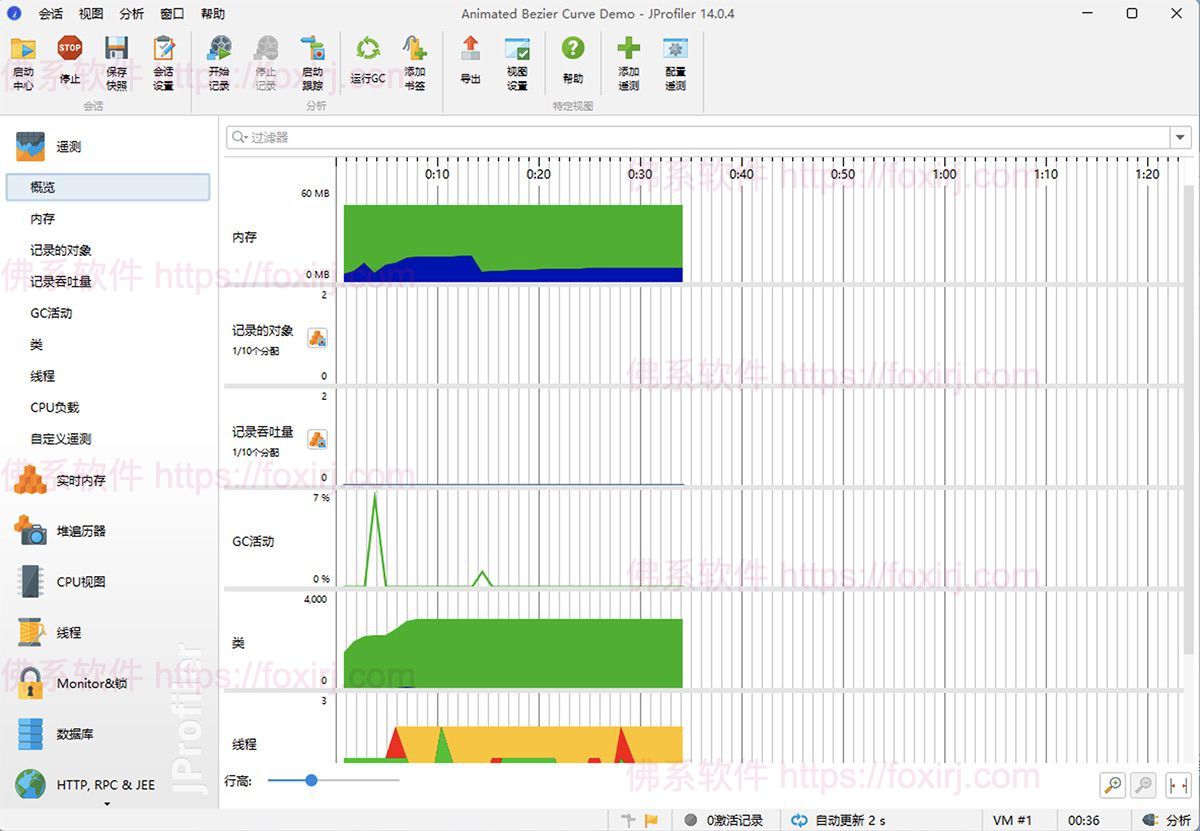Viewport: 1200px width, 831px height.
Task: Click the 行高 row height slider handle
Action: (x=311, y=780)
